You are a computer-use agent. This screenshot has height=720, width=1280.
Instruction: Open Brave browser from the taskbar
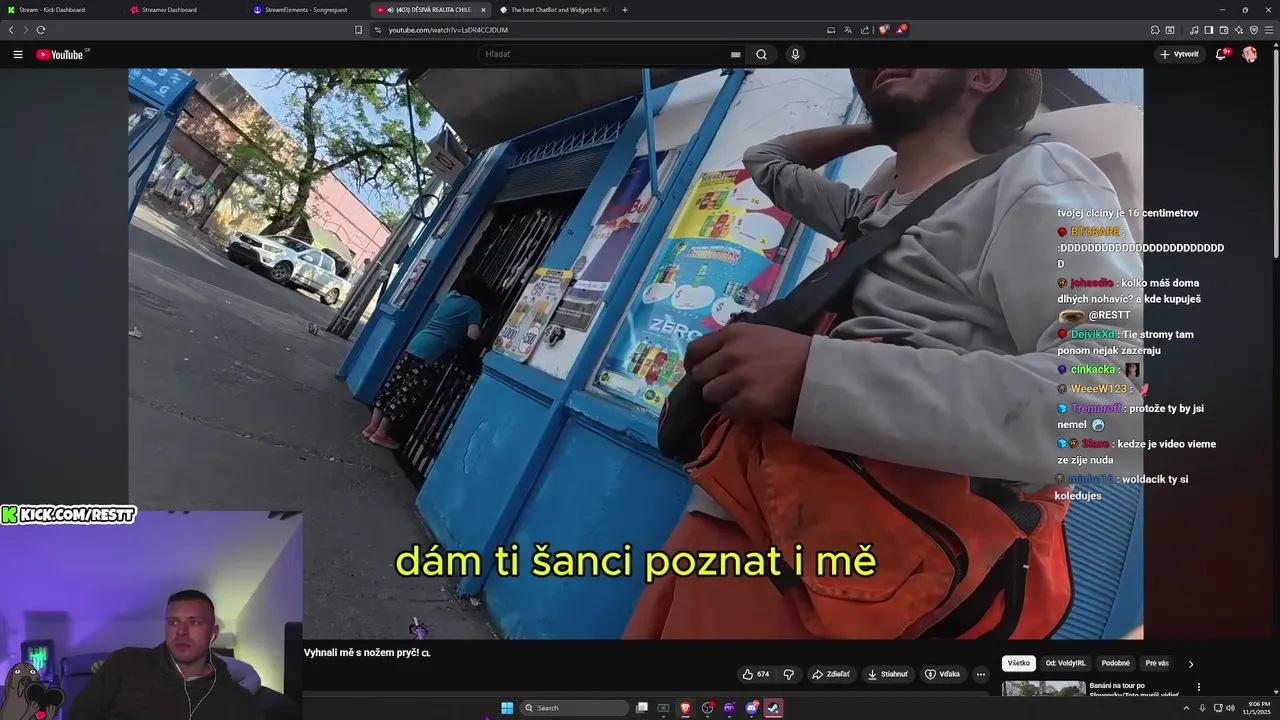pos(685,708)
